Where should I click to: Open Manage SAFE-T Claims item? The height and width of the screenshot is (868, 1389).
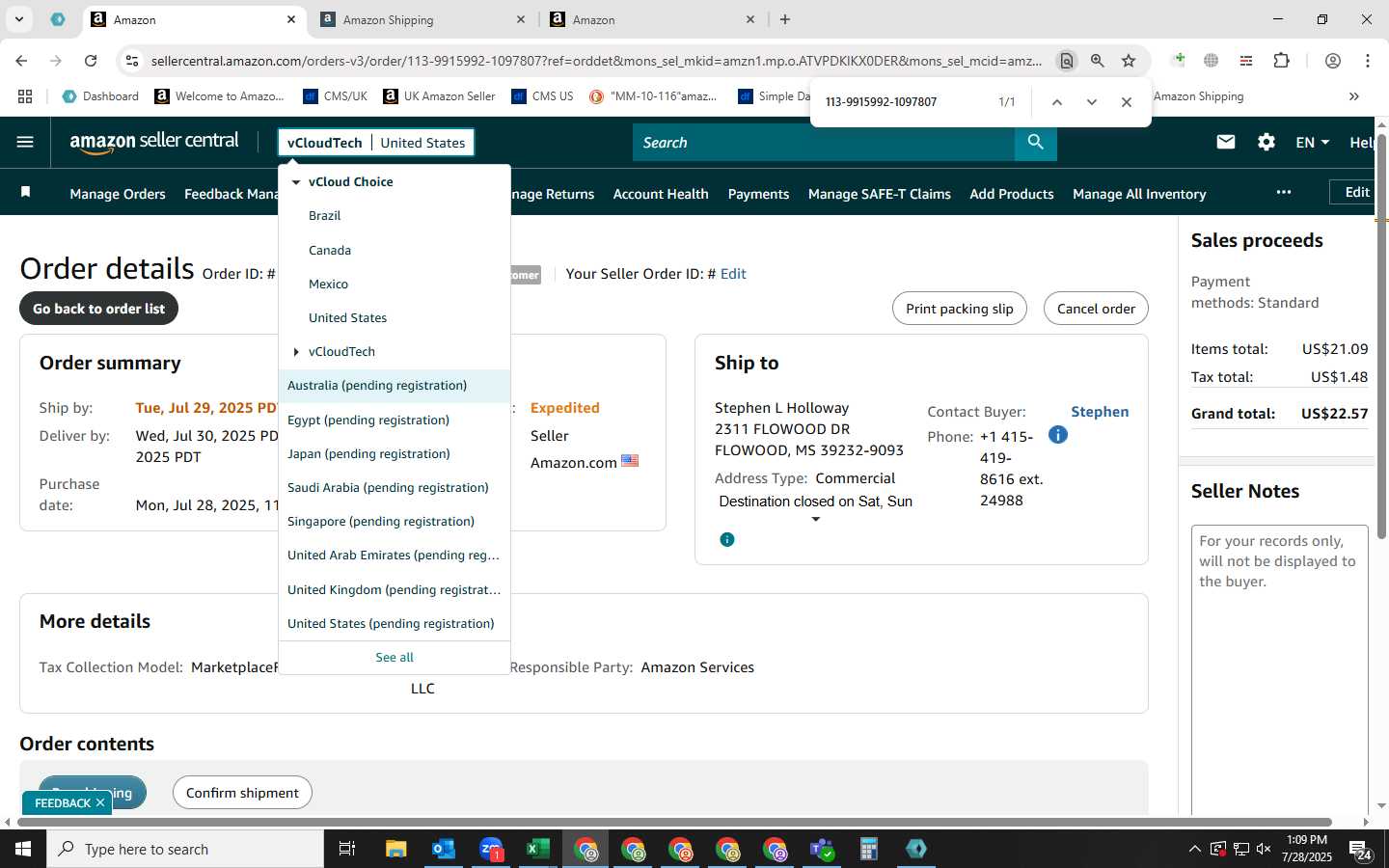[x=880, y=194]
